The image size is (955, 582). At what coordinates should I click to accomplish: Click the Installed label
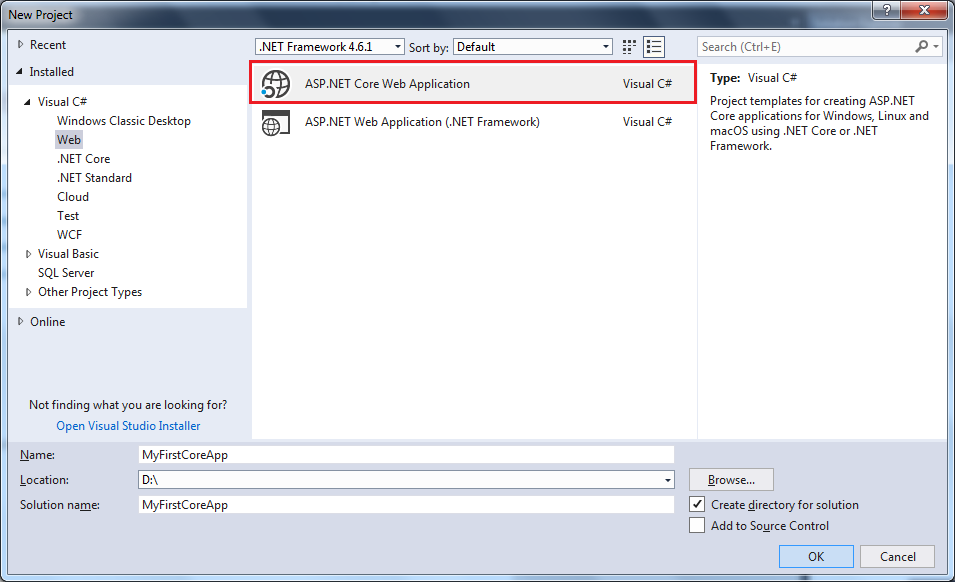[x=52, y=72]
